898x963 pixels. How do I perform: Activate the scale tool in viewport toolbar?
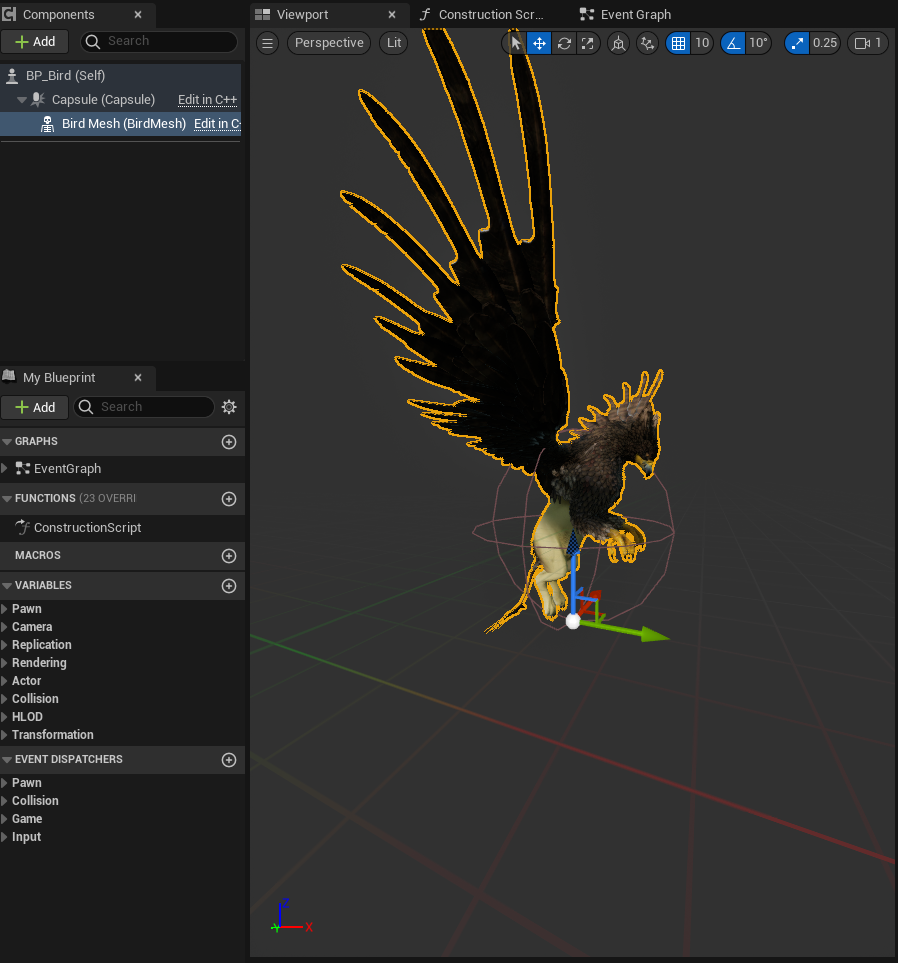coord(588,43)
